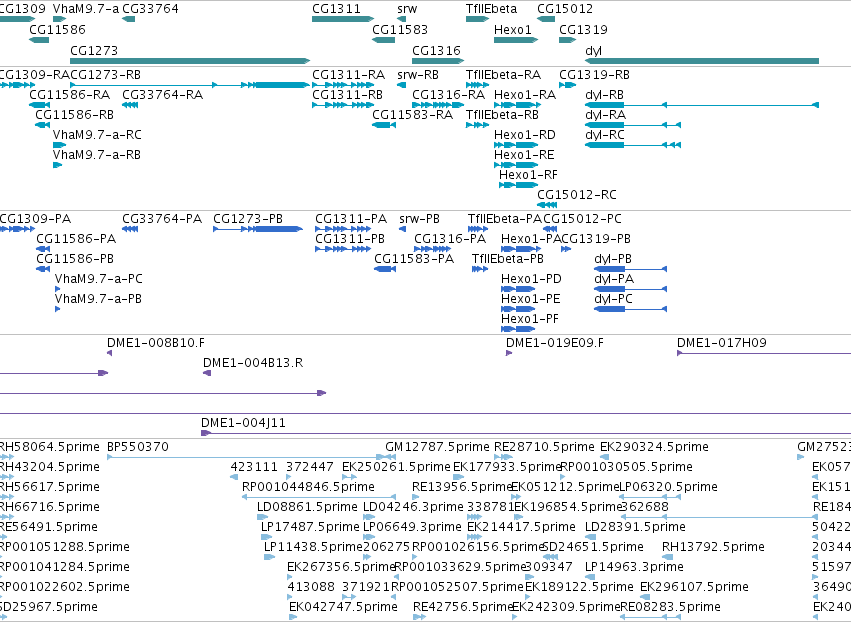Image resolution: width=851 pixels, height=622 pixels.
Task: Select clone DME1-004J11
Action: 526,433
